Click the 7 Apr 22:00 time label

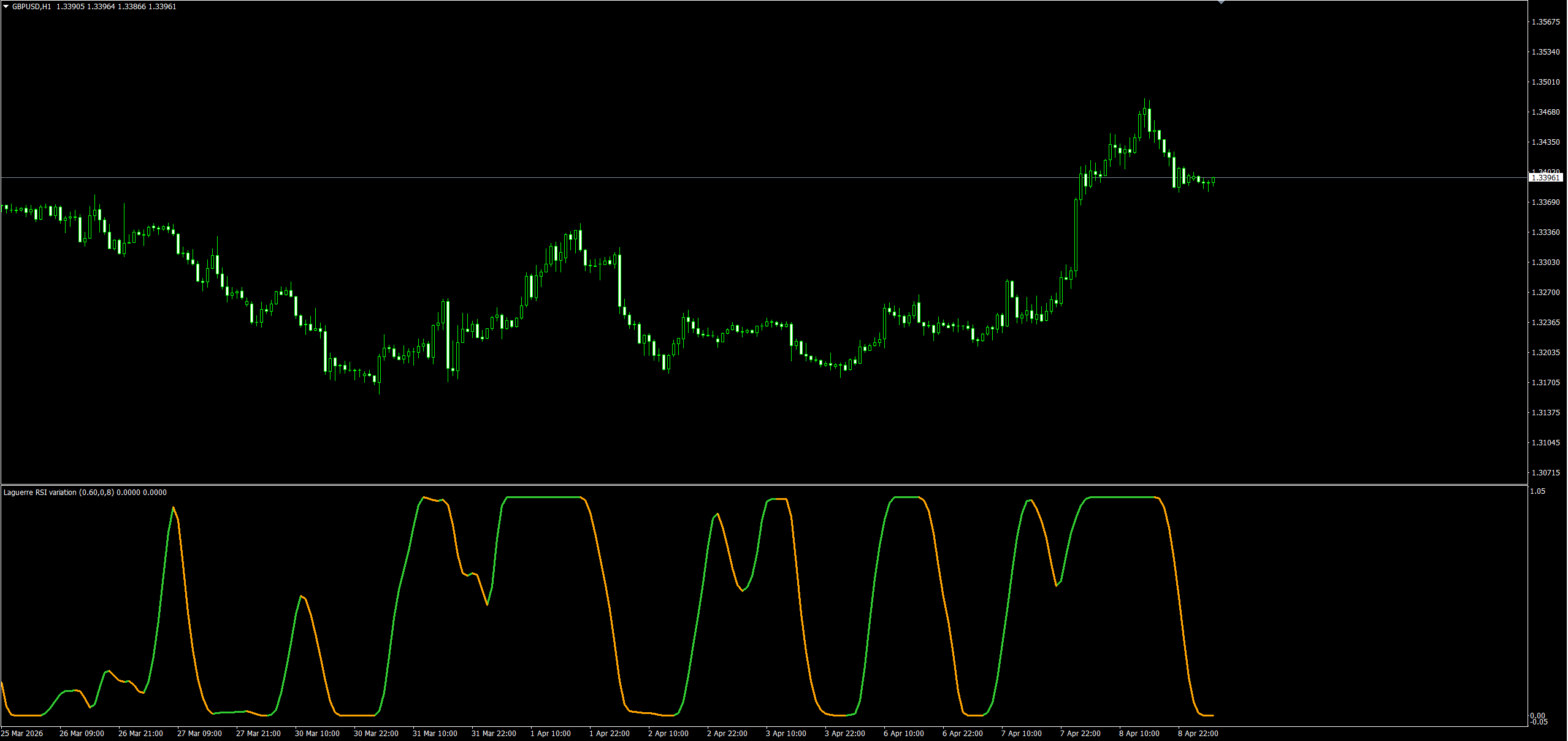click(1080, 734)
